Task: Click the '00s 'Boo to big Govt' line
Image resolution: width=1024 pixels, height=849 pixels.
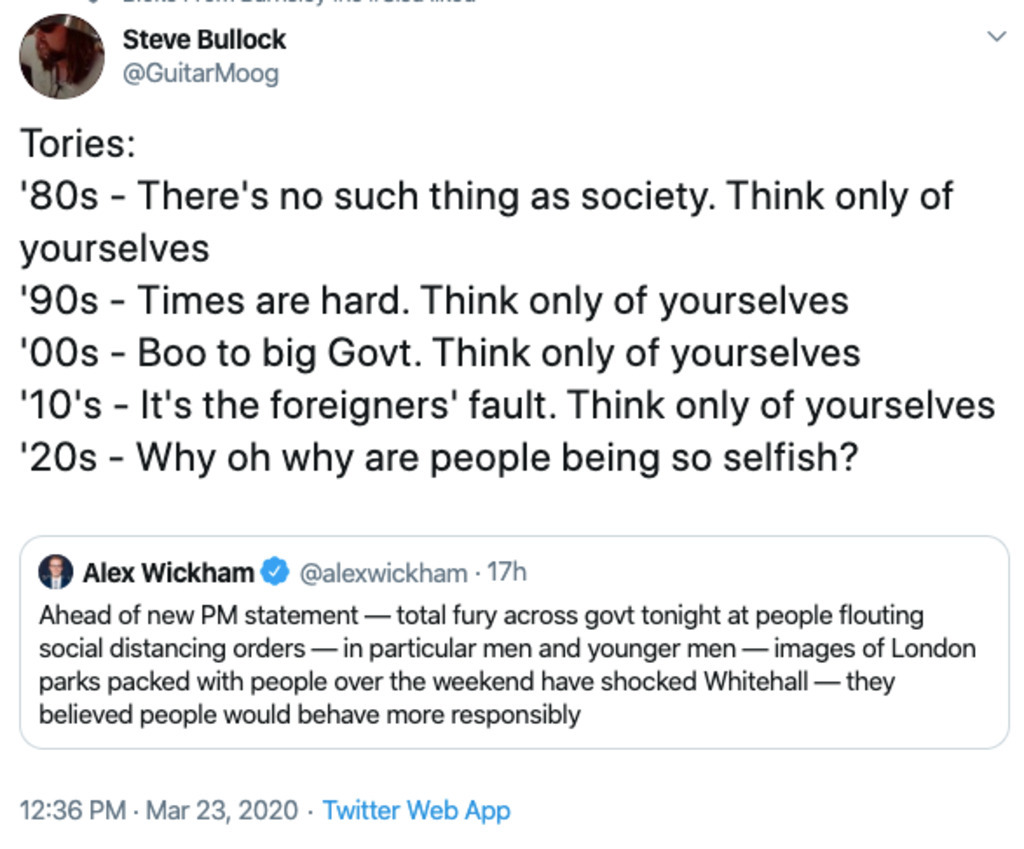Action: [440, 352]
